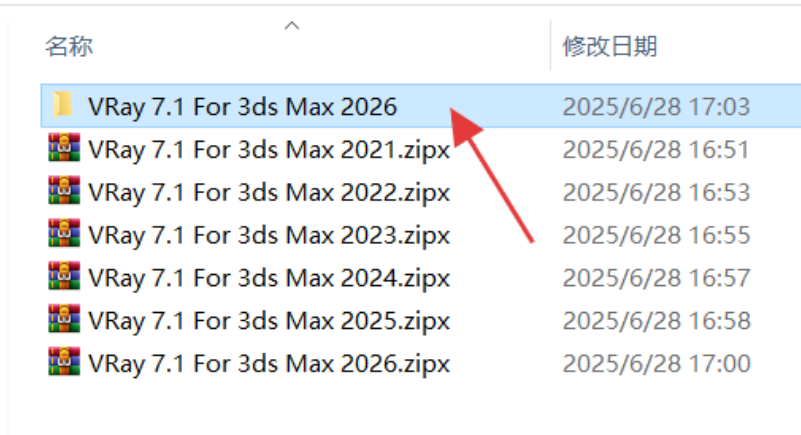
Task: Select file VRay 7.1 For 3ds Max 2024.zipx
Action: pyautogui.click(x=269, y=278)
